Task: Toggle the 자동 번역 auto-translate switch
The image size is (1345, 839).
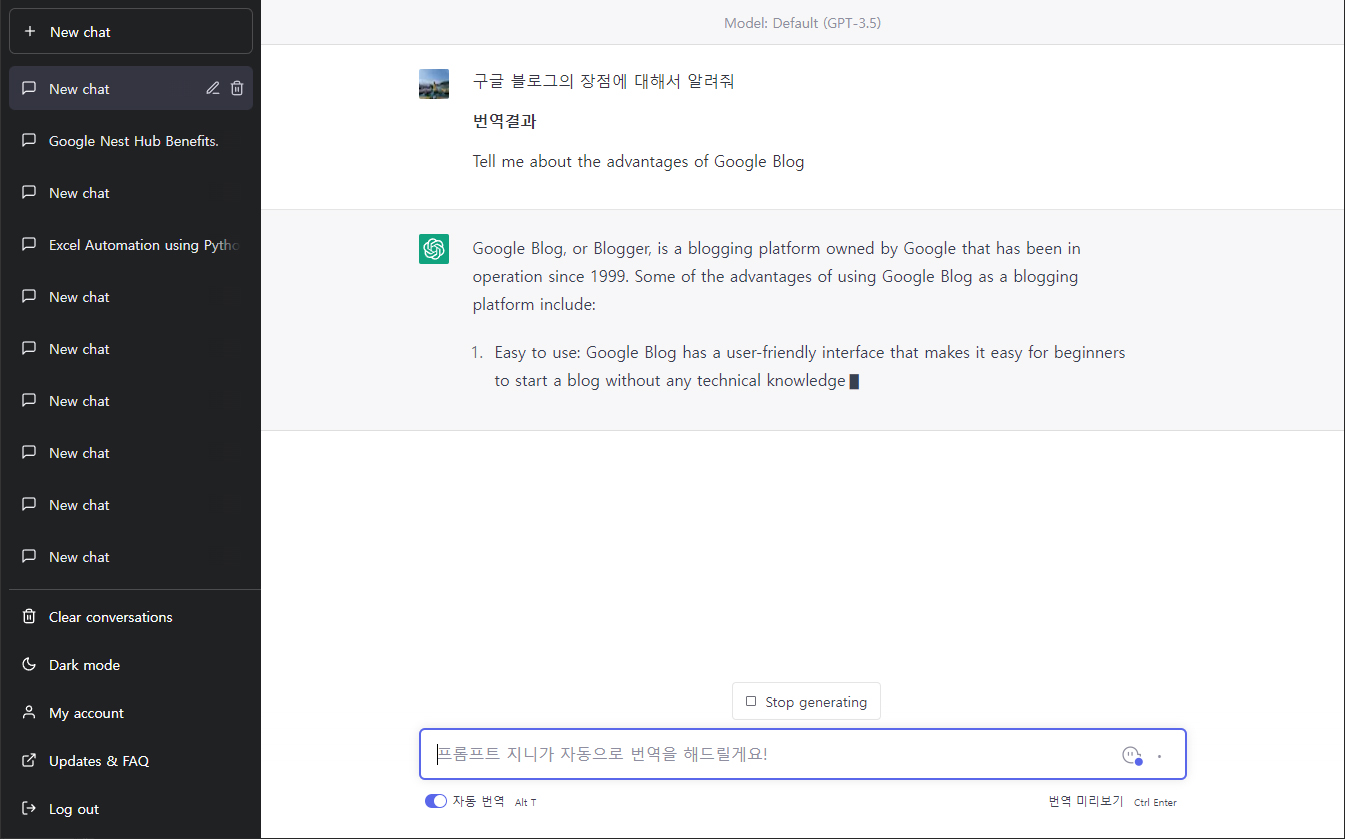Action: pos(435,801)
